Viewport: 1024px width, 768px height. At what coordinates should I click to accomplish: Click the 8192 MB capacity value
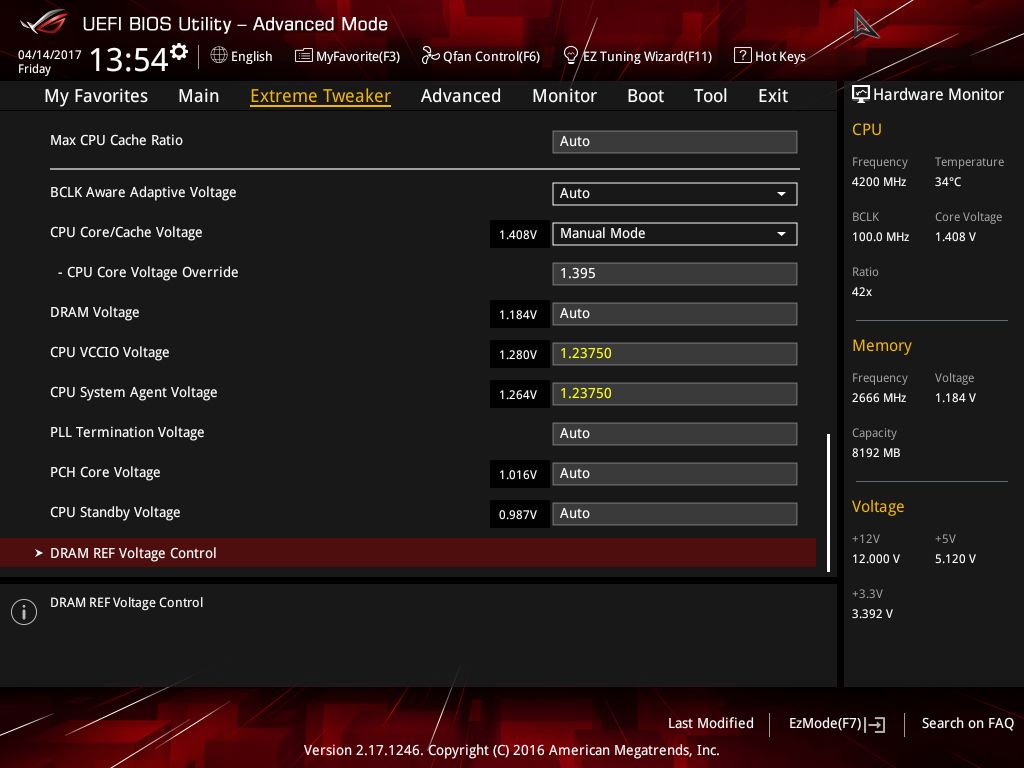click(x=876, y=453)
